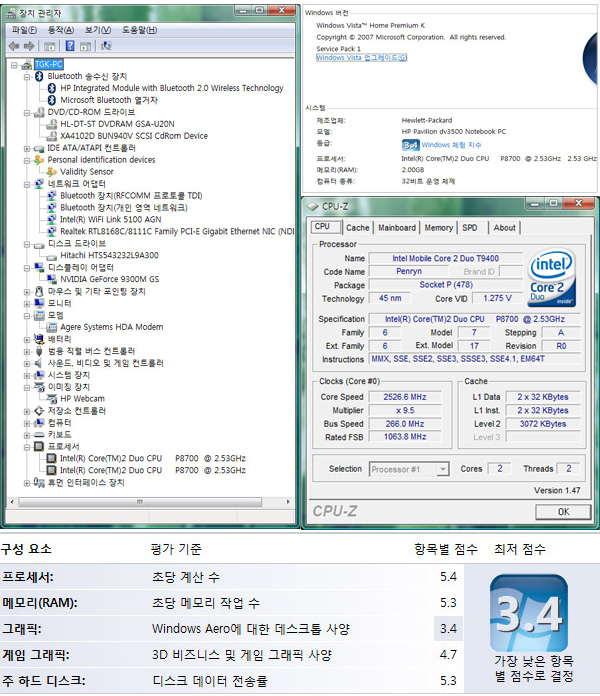Click drive icon beside XA4102D BUN940V SCSI CdRom

51,136
